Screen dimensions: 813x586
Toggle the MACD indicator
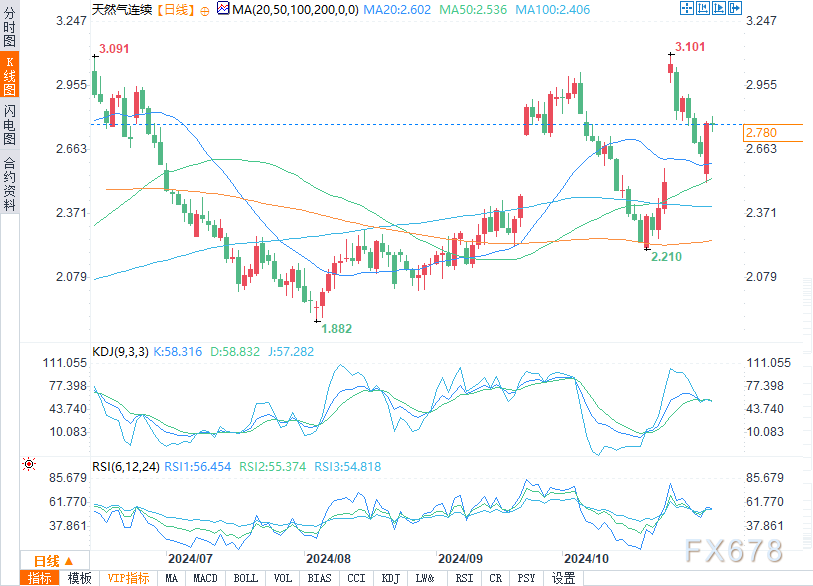point(205,578)
